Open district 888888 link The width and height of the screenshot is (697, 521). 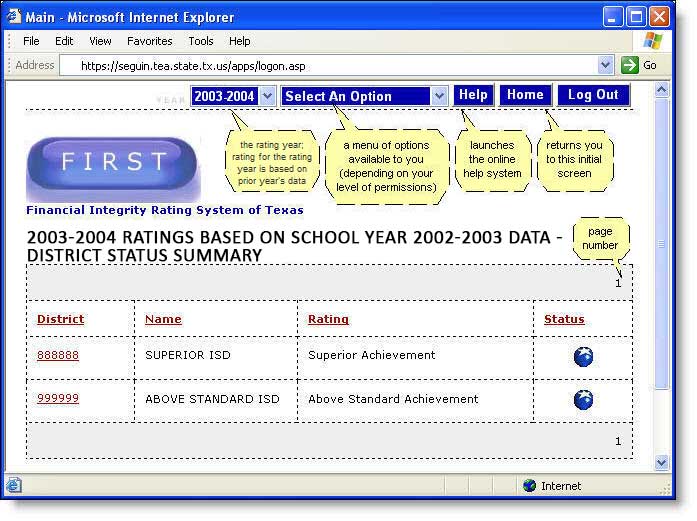(x=58, y=355)
